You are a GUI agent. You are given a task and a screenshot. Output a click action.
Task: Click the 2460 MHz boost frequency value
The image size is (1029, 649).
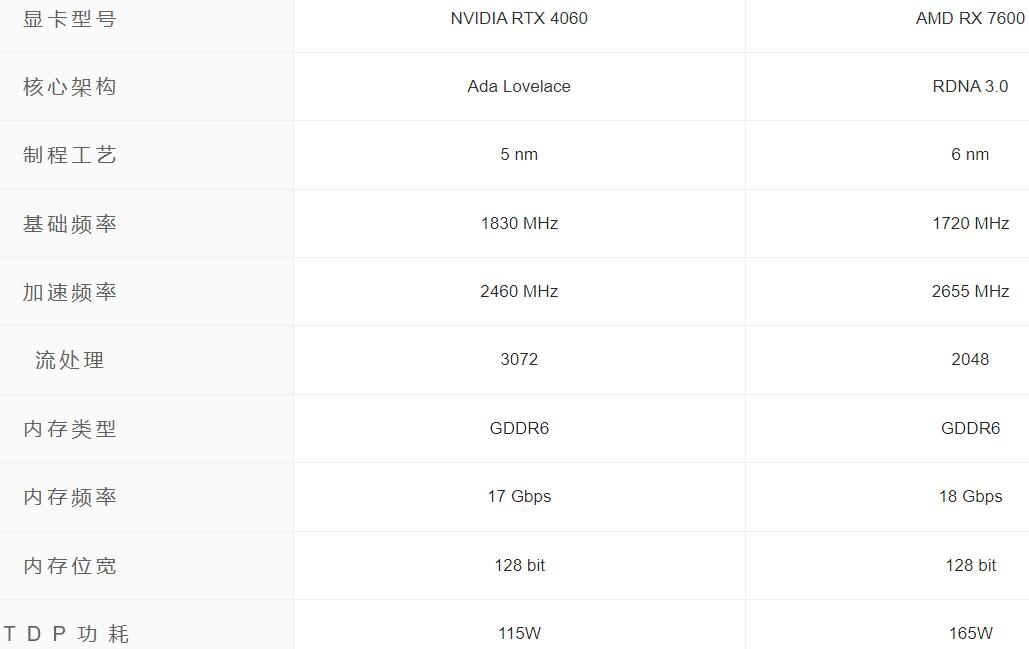(519, 291)
